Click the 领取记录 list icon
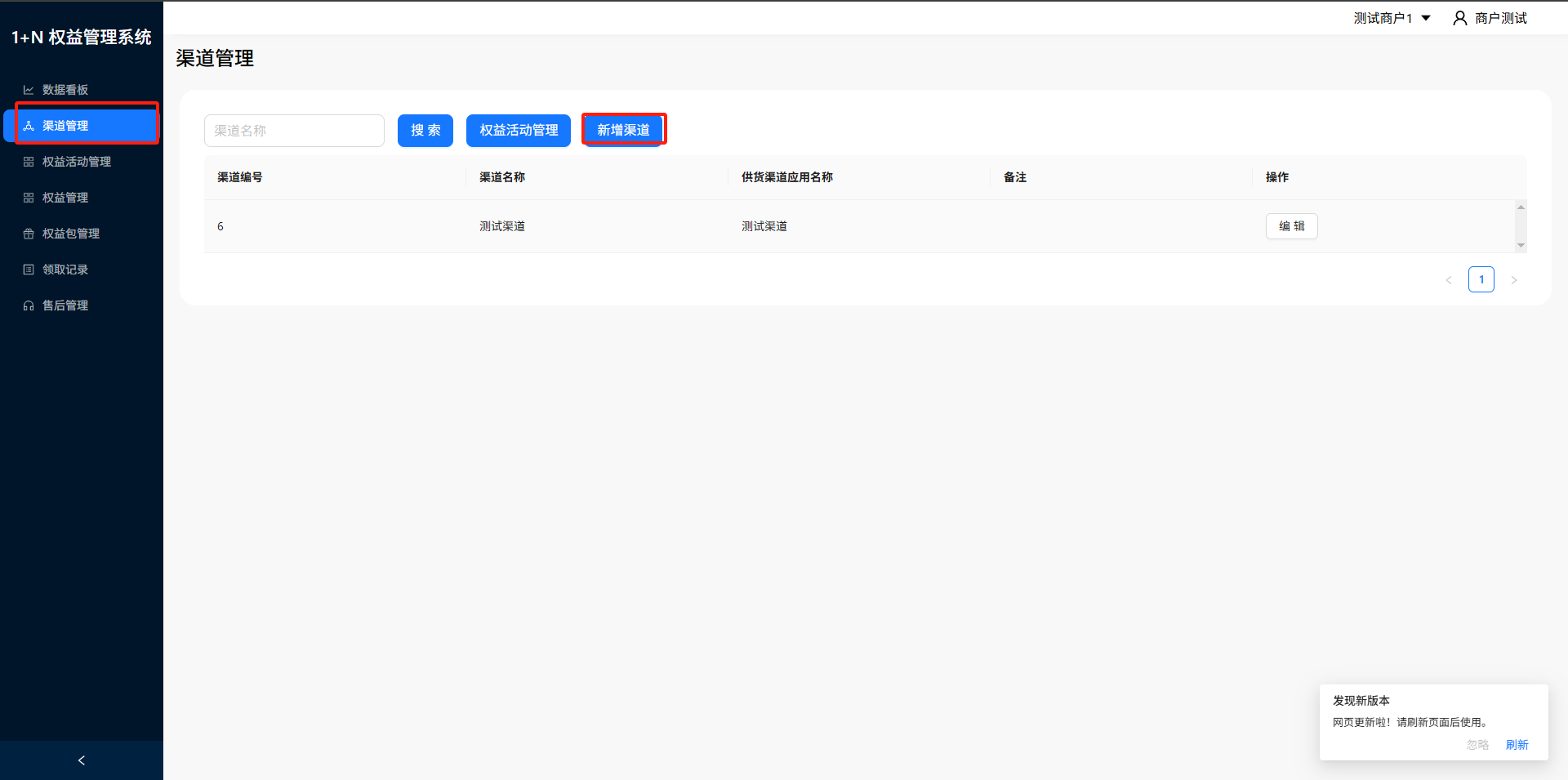 (29, 270)
